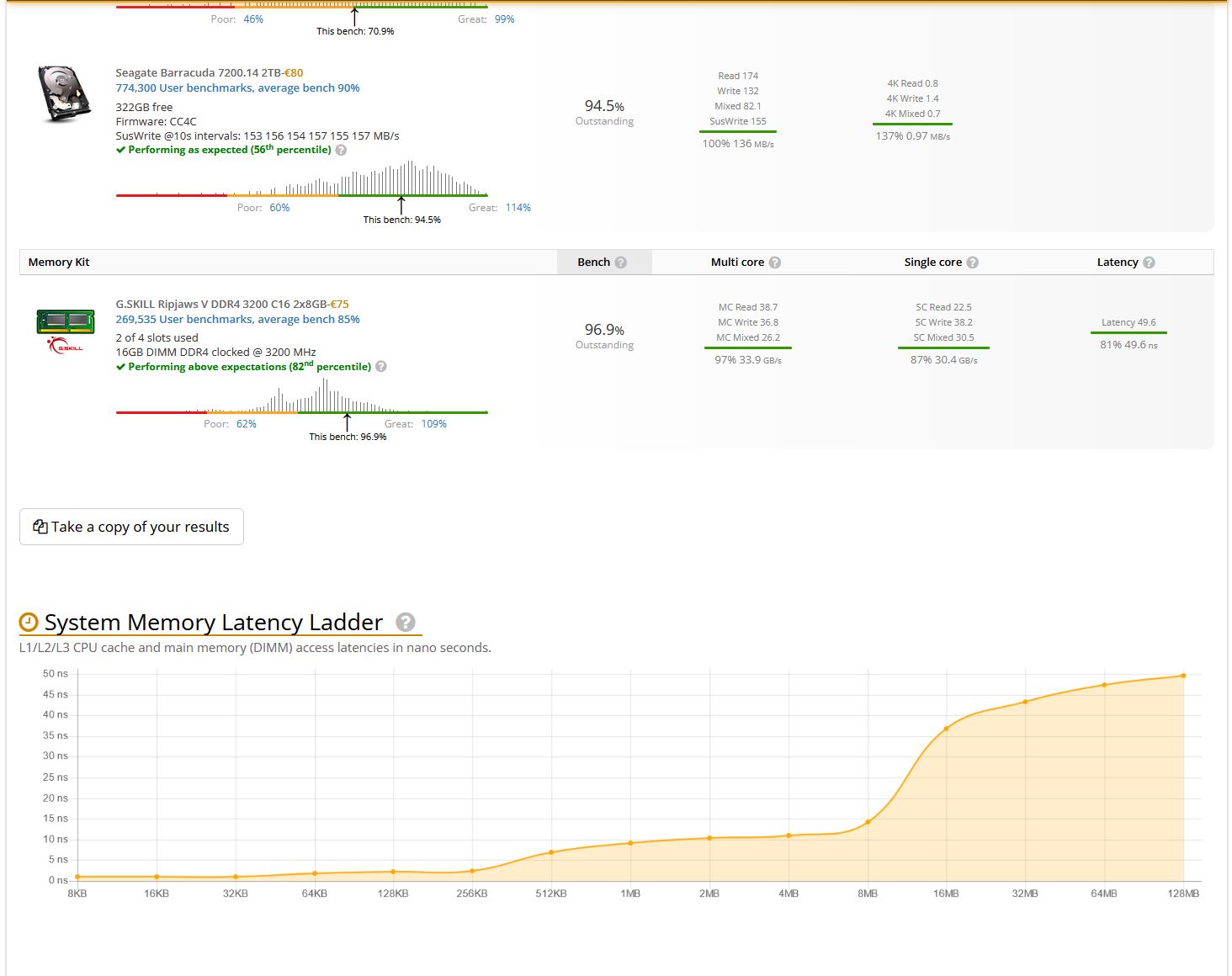The height and width of the screenshot is (976, 1232).
Task: Open memory Great 109% link
Action: (434, 424)
